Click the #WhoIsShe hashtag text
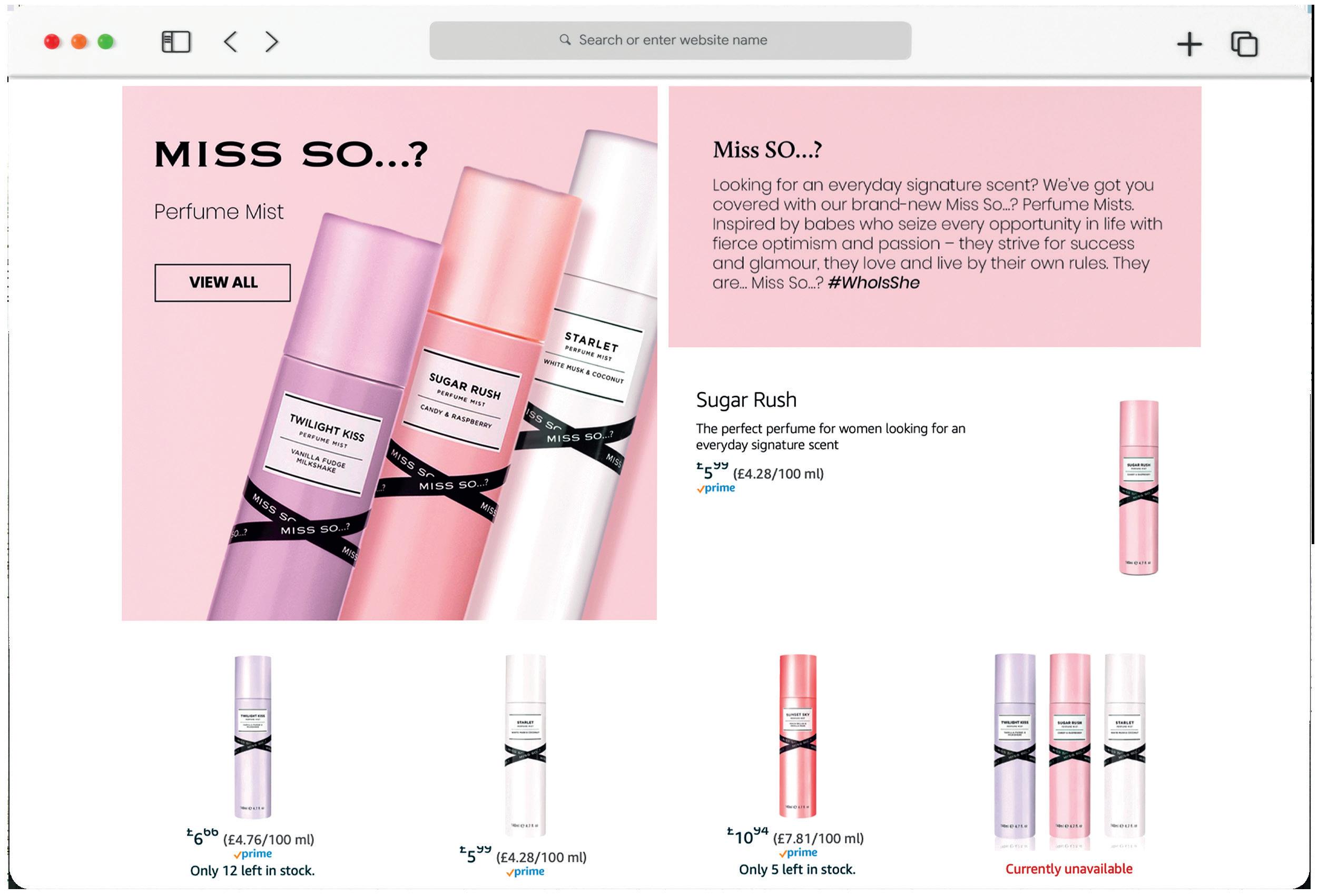 click(x=873, y=283)
